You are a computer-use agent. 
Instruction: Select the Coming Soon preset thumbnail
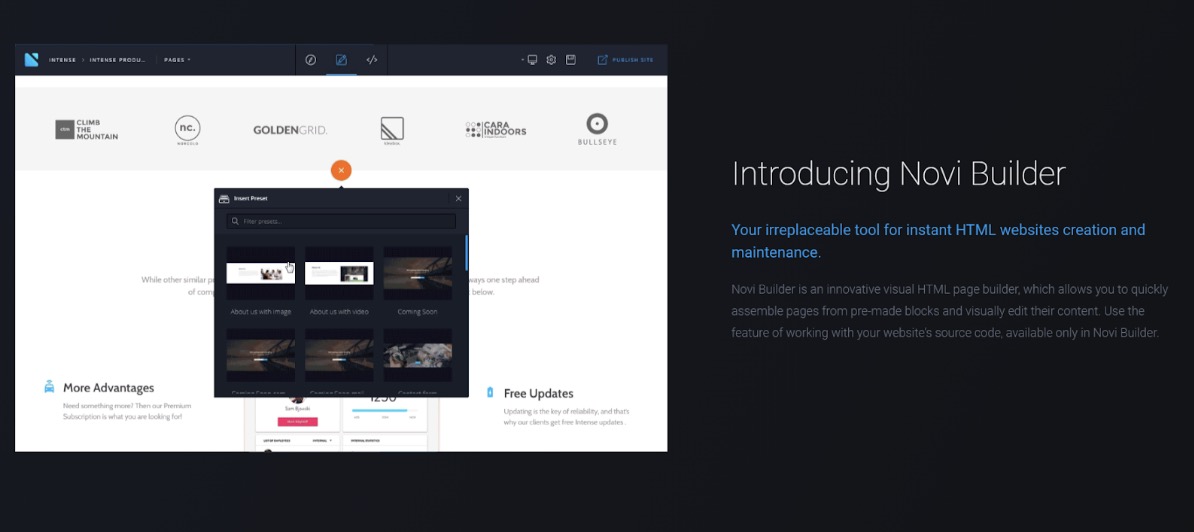pos(417,272)
